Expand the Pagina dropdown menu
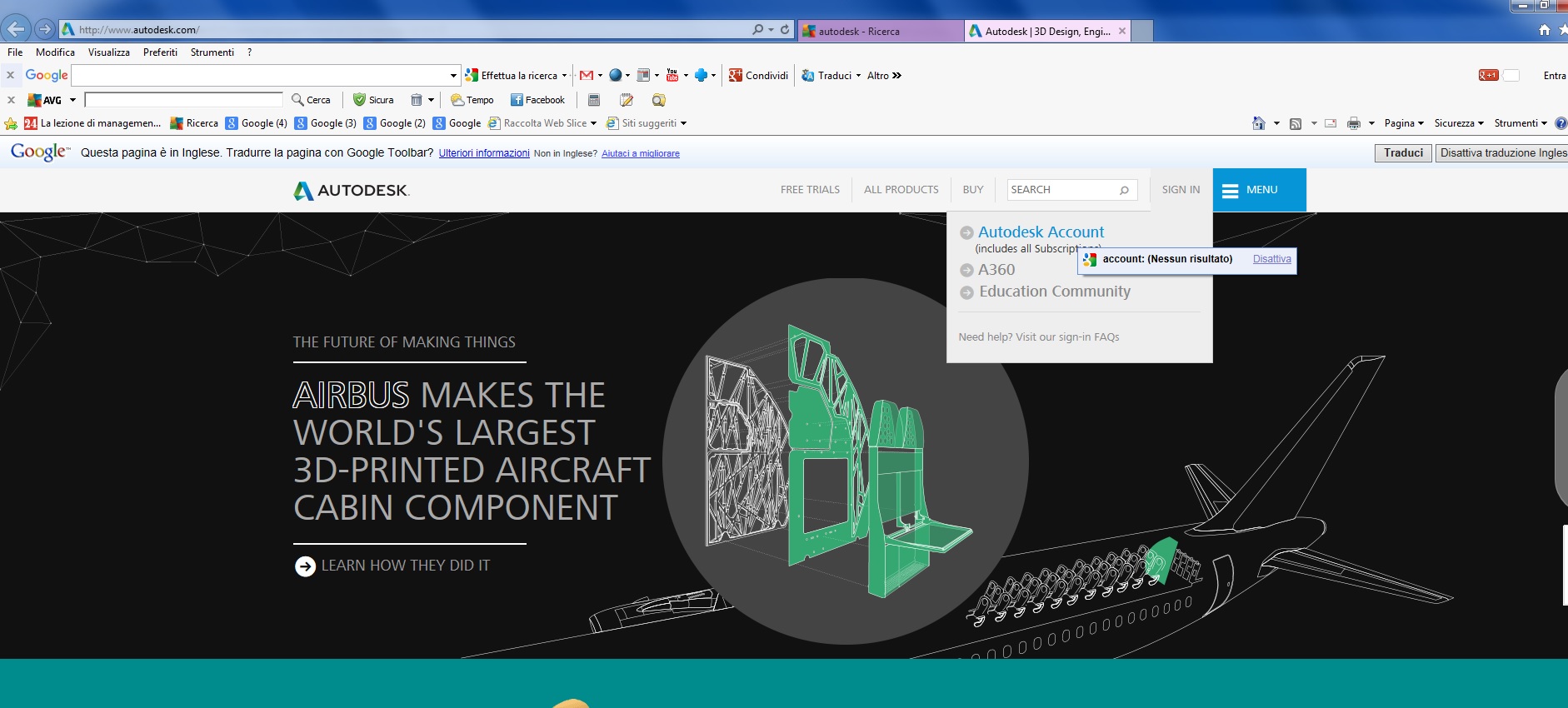Image resolution: width=1568 pixels, height=708 pixels. coord(1404,123)
